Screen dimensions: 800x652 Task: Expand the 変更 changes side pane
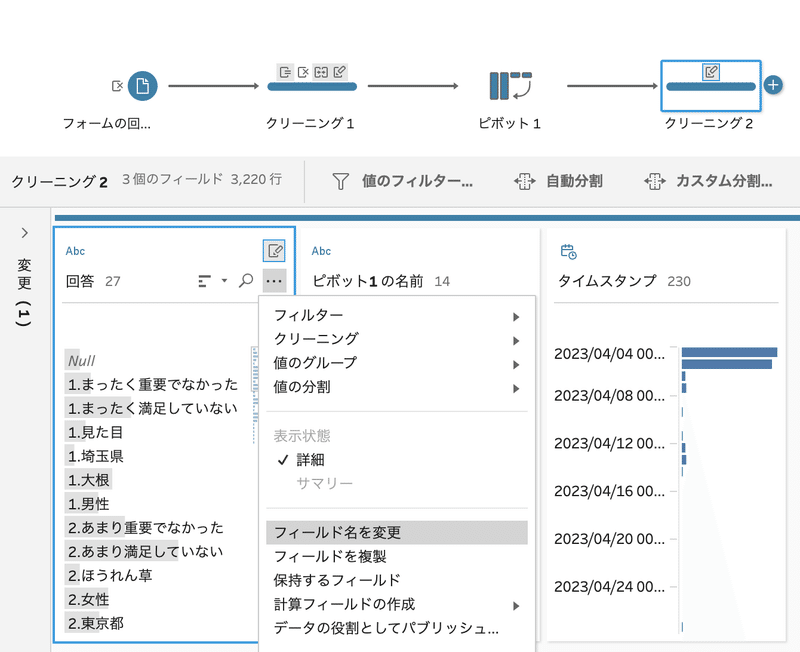[24, 233]
